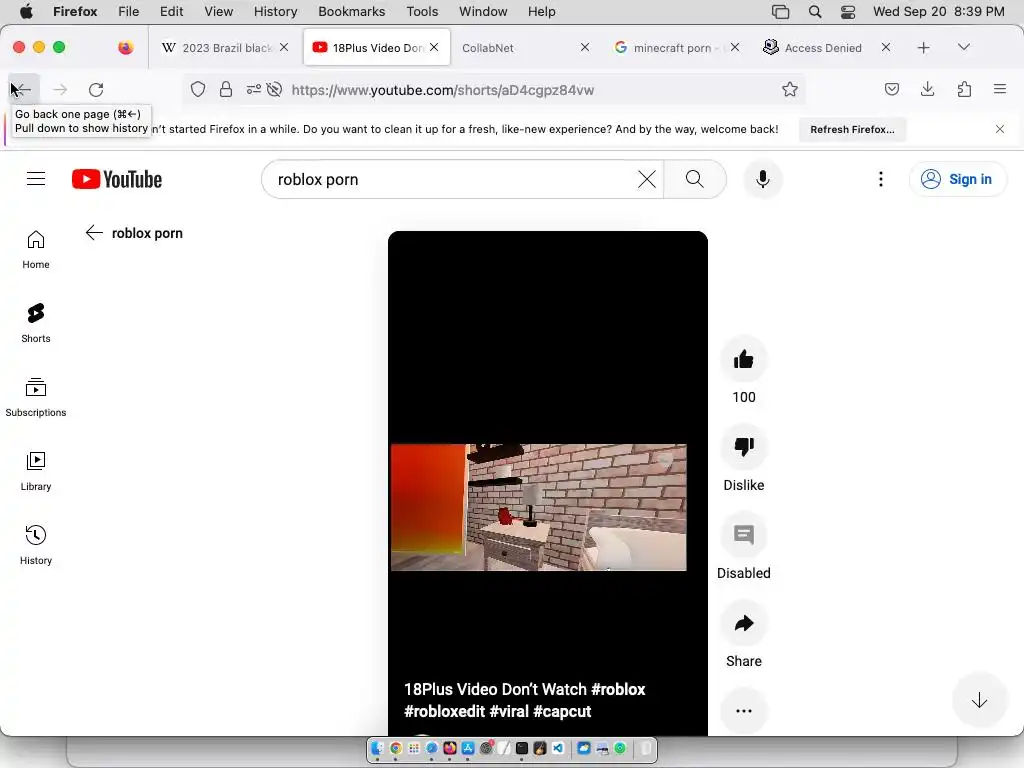This screenshot has width=1024, height=768.
Task: Open Subscriptions in YouTube sidebar
Action: pos(36,397)
